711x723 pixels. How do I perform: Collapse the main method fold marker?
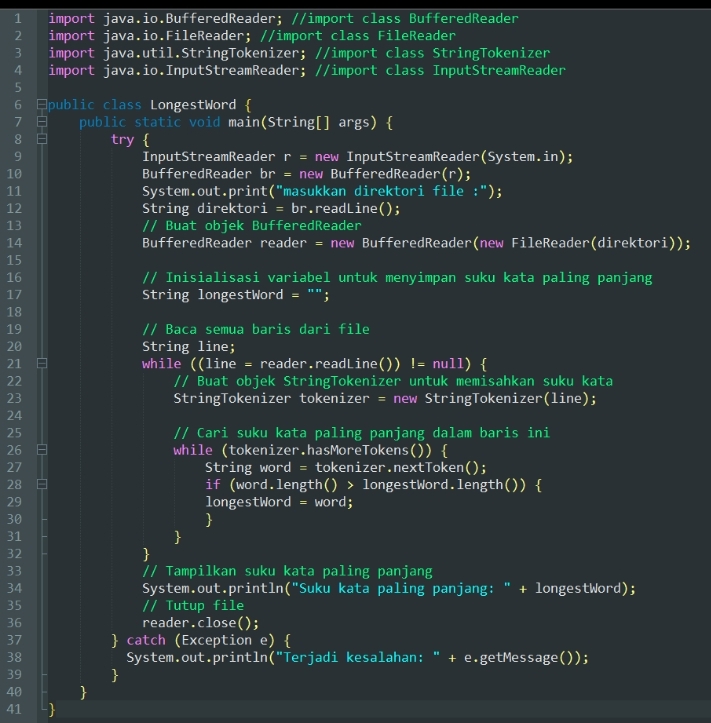tap(40, 122)
